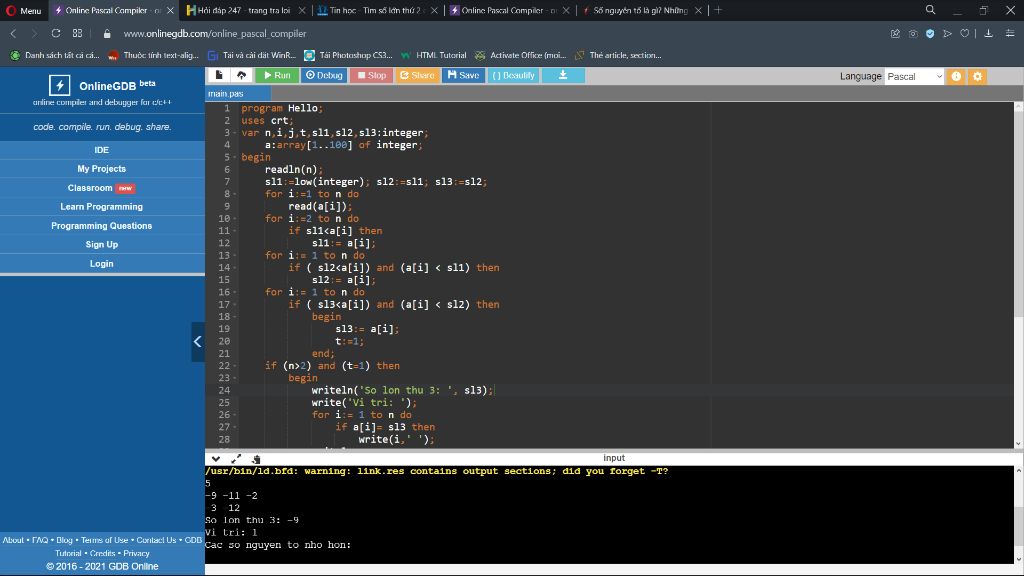Click the 'Terms of Use' footer link
This screenshot has width=1024, height=576.
tap(104, 540)
